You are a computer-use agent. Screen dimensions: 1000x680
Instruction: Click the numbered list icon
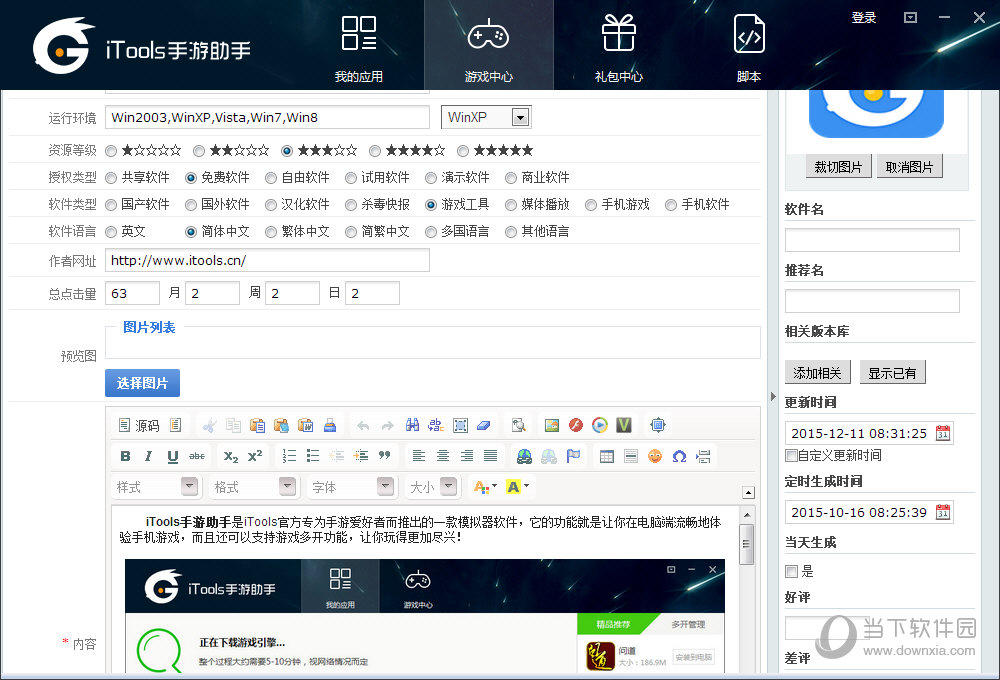coord(289,455)
